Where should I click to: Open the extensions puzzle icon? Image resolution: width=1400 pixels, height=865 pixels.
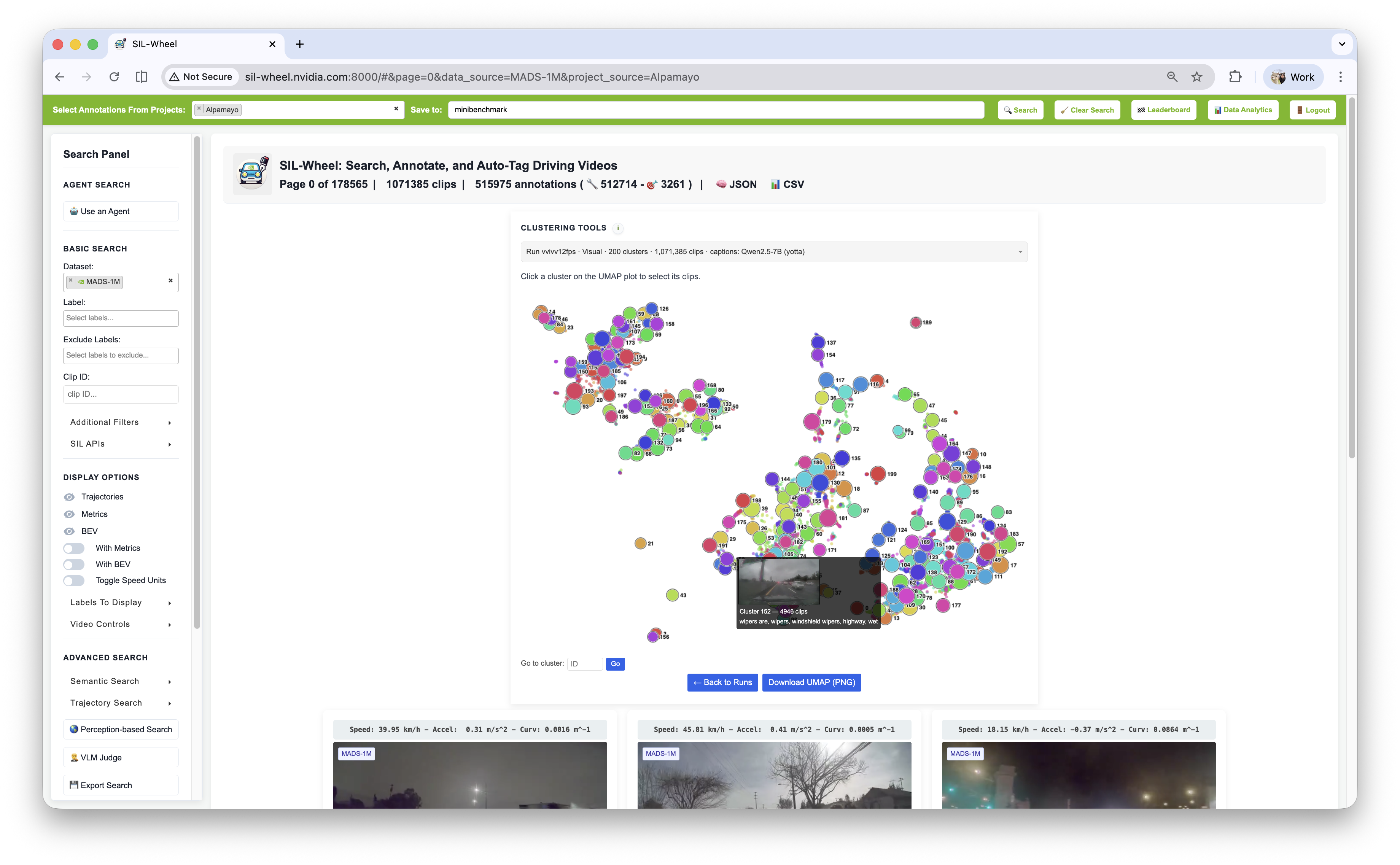coord(1235,77)
